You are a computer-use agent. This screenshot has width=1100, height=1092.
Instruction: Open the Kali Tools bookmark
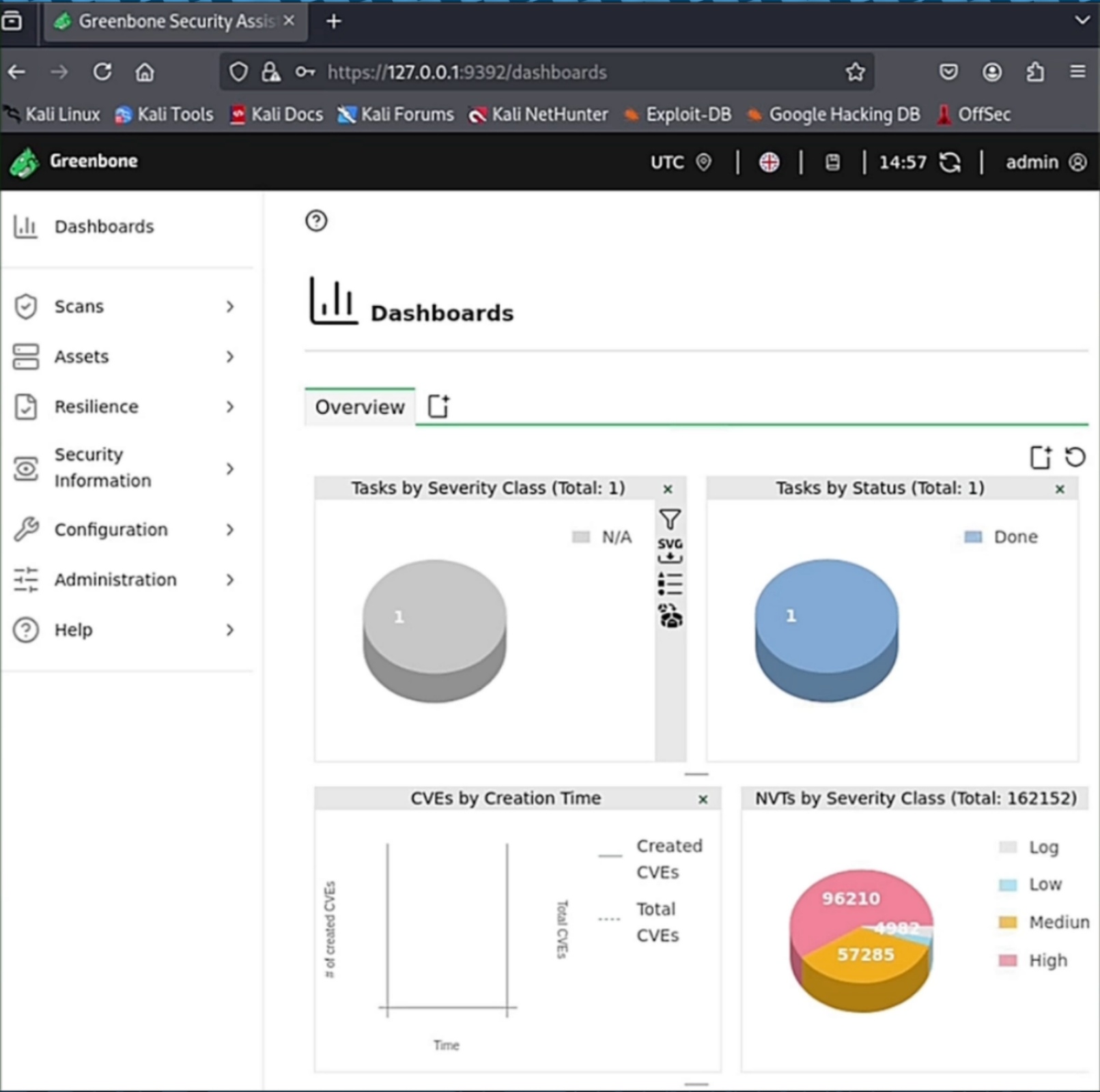(x=165, y=114)
